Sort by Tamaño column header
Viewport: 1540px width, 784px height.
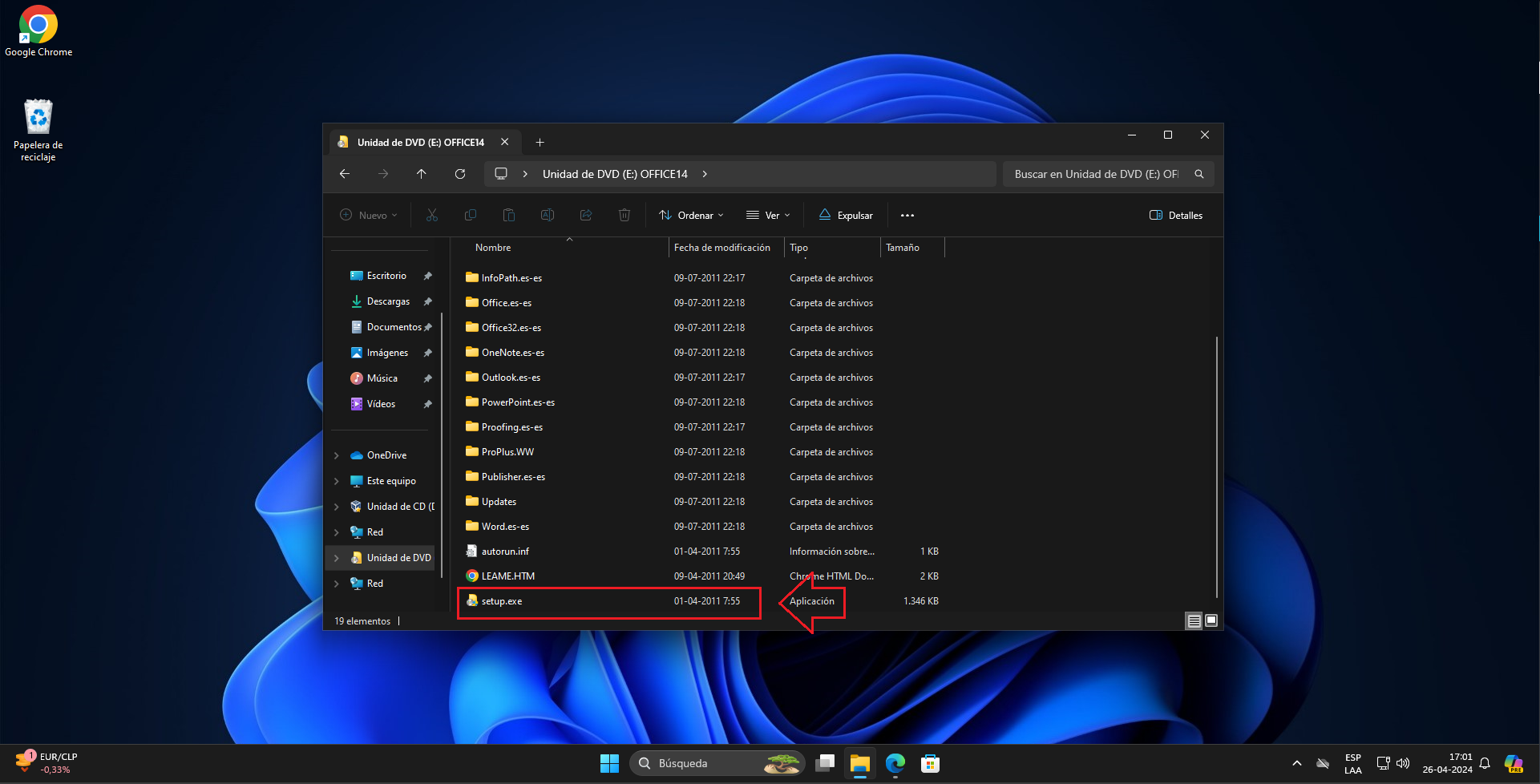pos(912,248)
